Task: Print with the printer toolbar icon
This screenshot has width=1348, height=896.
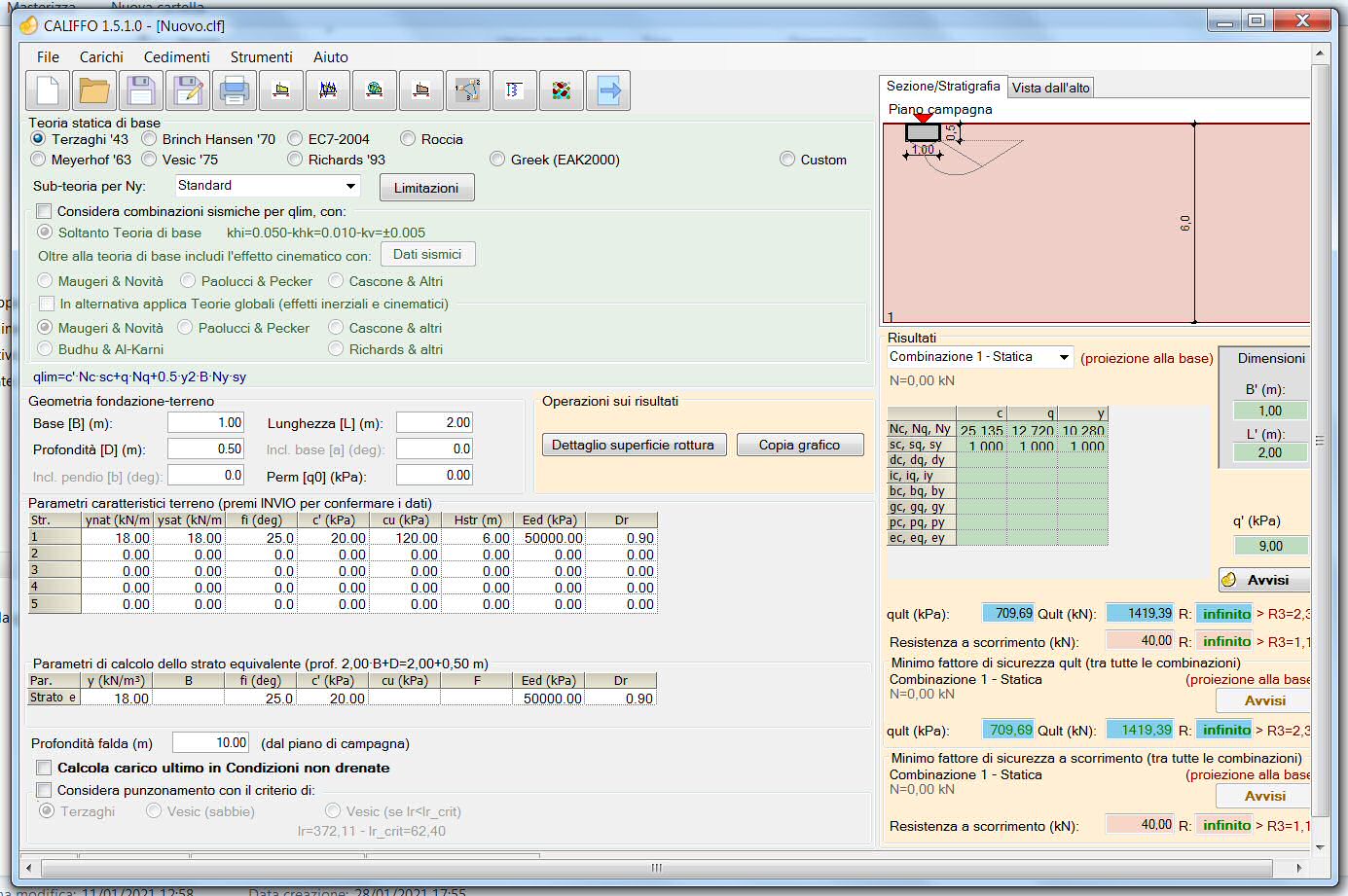Action: click(x=235, y=90)
